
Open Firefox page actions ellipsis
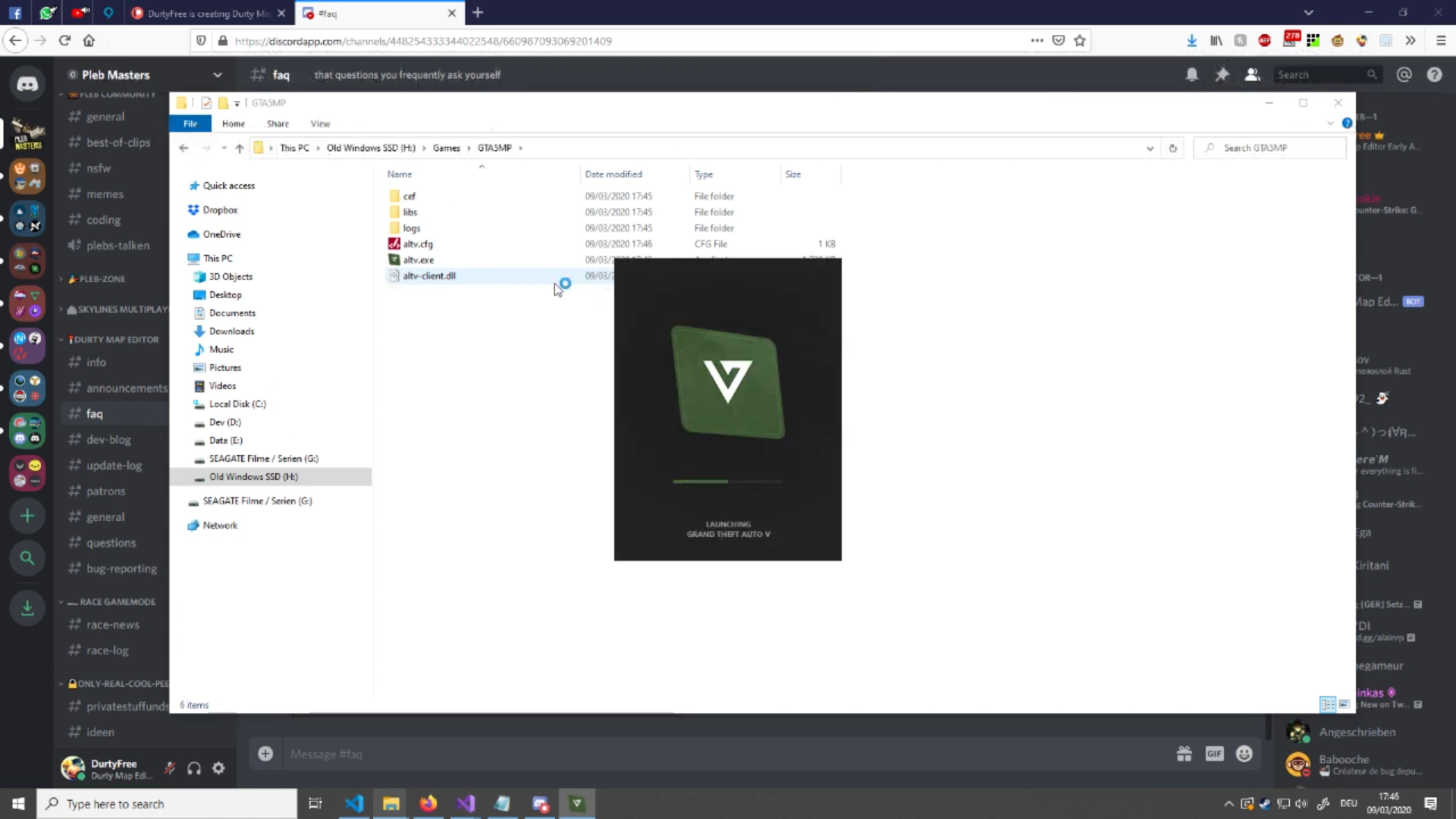tap(1037, 41)
